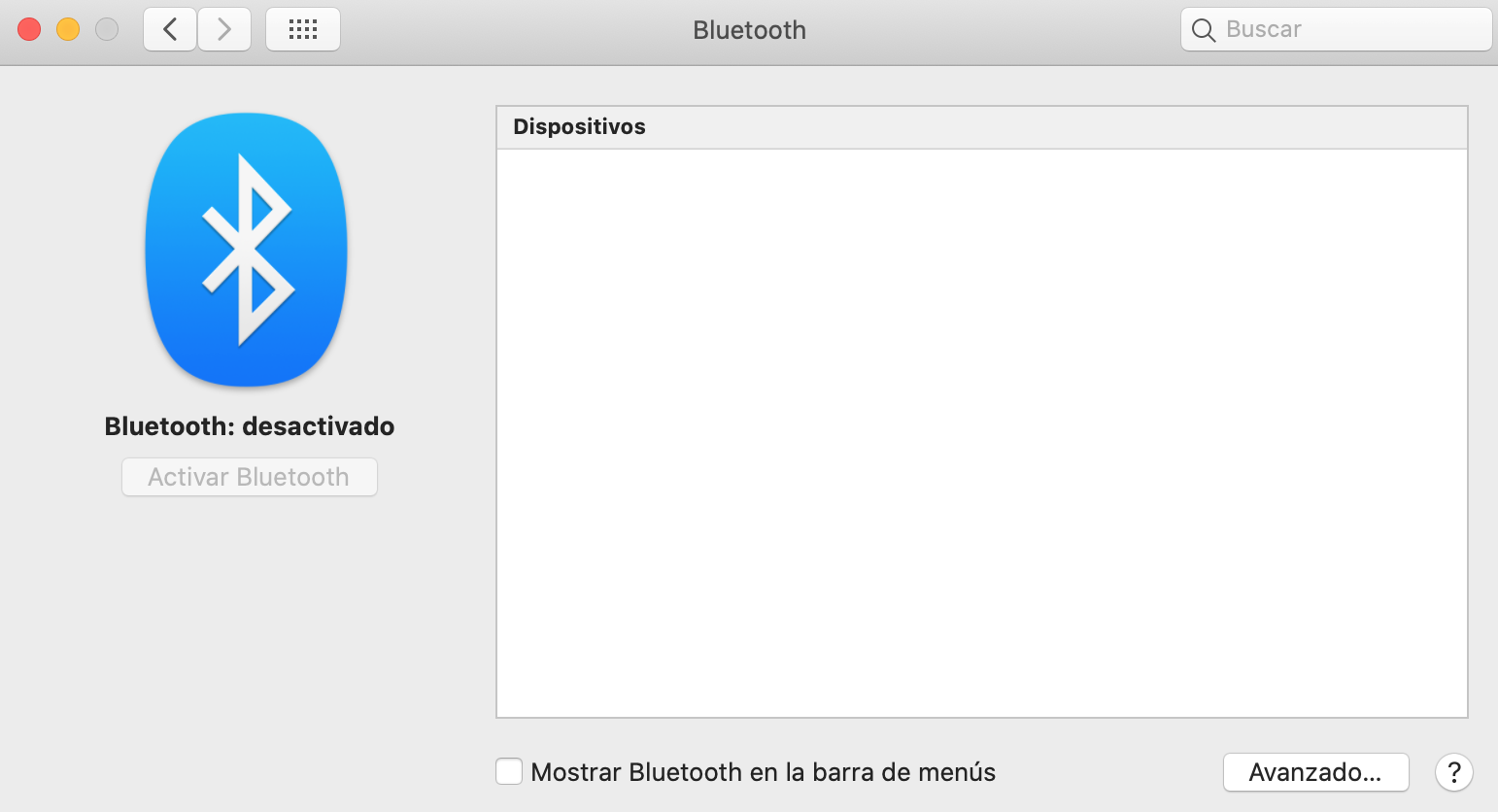Open help with the question mark button
The height and width of the screenshot is (812, 1498).
(1454, 772)
